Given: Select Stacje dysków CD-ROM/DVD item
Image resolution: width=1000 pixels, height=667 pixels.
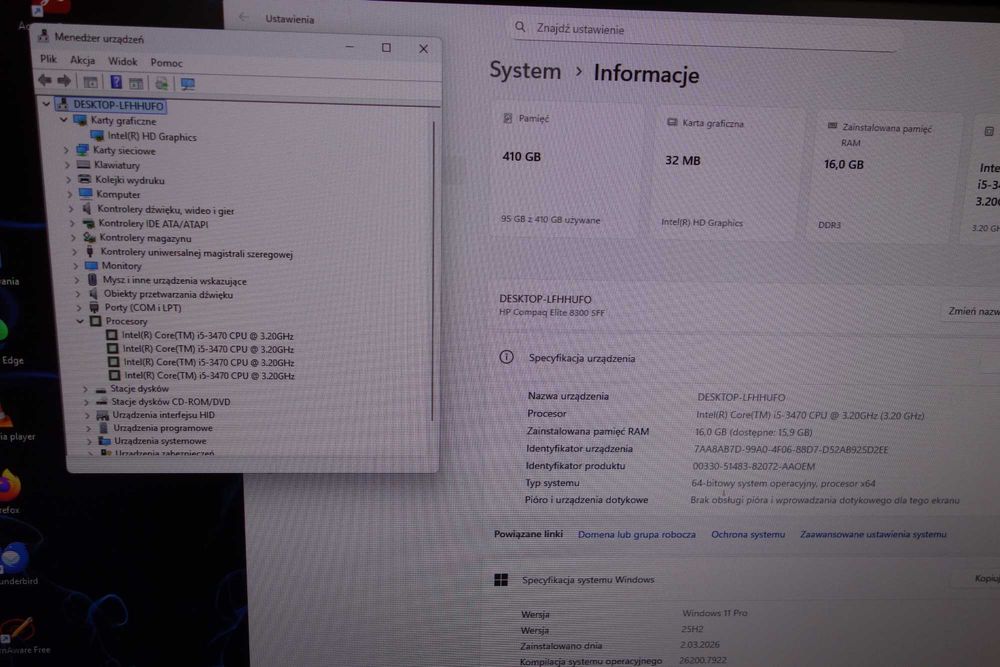Looking at the screenshot, I should tap(171, 402).
